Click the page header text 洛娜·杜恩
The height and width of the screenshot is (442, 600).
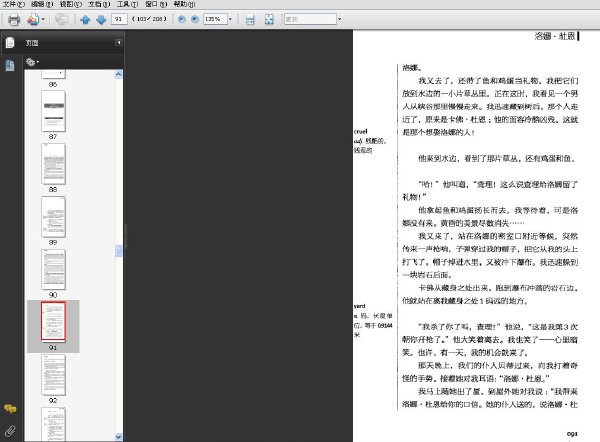pyautogui.click(x=555, y=36)
